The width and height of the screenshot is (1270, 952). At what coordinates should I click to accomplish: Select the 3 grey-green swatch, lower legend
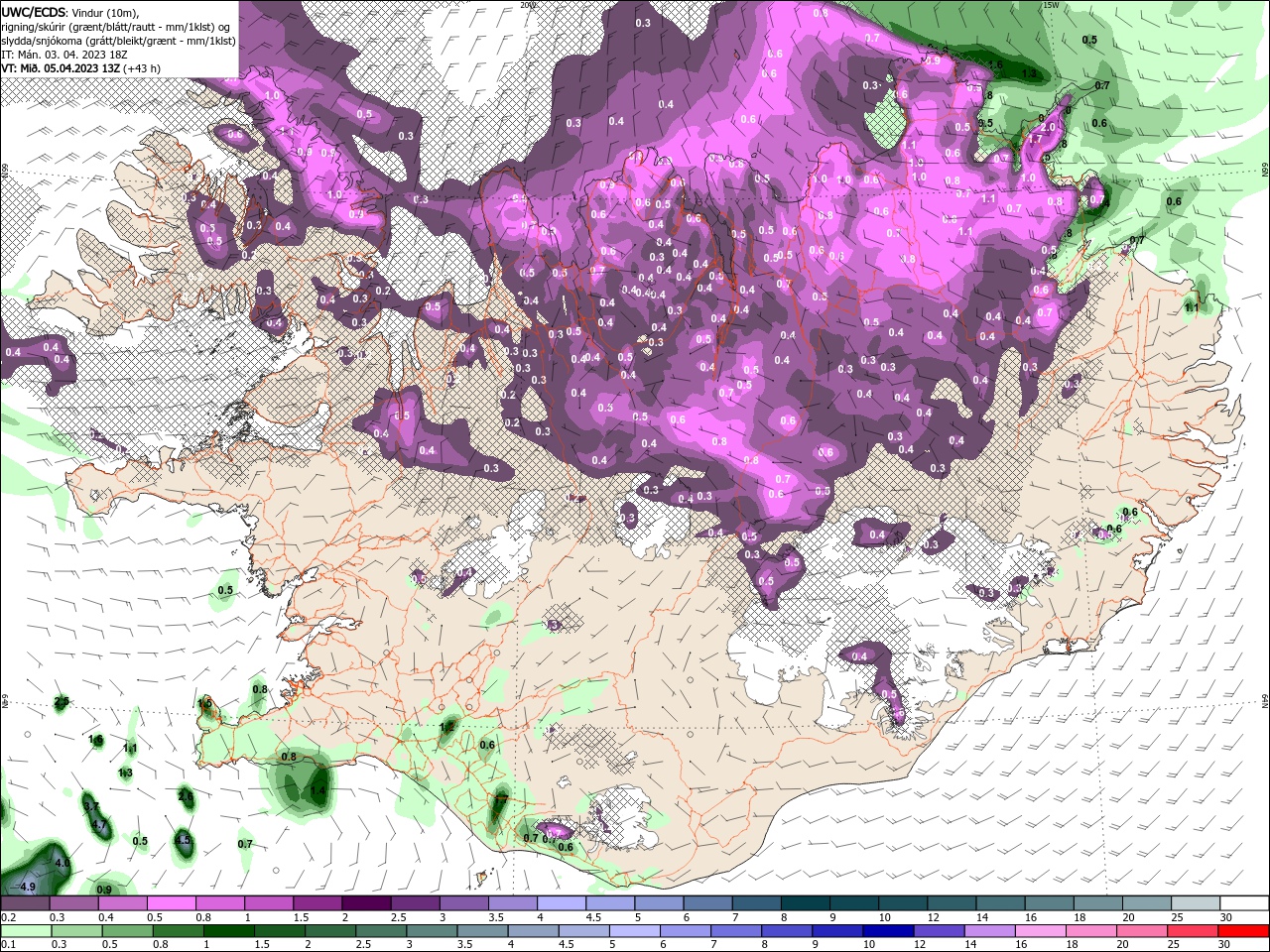tap(432, 931)
